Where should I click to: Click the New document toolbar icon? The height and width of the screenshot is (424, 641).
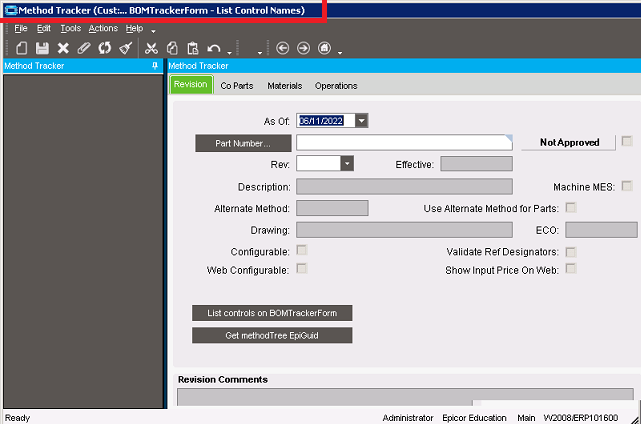click(22, 48)
